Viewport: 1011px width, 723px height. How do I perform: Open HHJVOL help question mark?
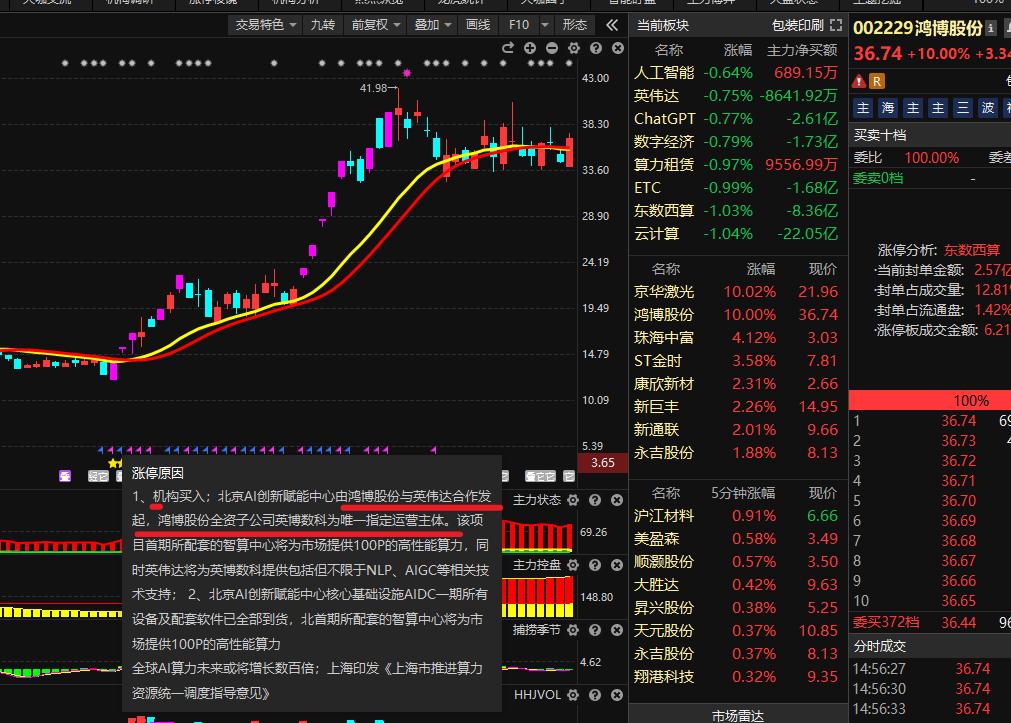[595, 695]
